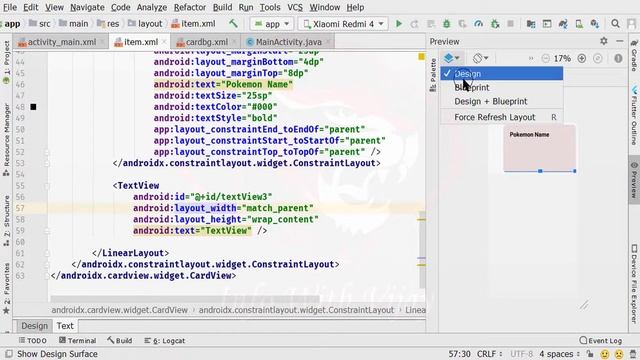Click Attach Debugger to Android Process icon
The width and height of the screenshot is (640, 360).
pyautogui.click(x=495, y=24)
